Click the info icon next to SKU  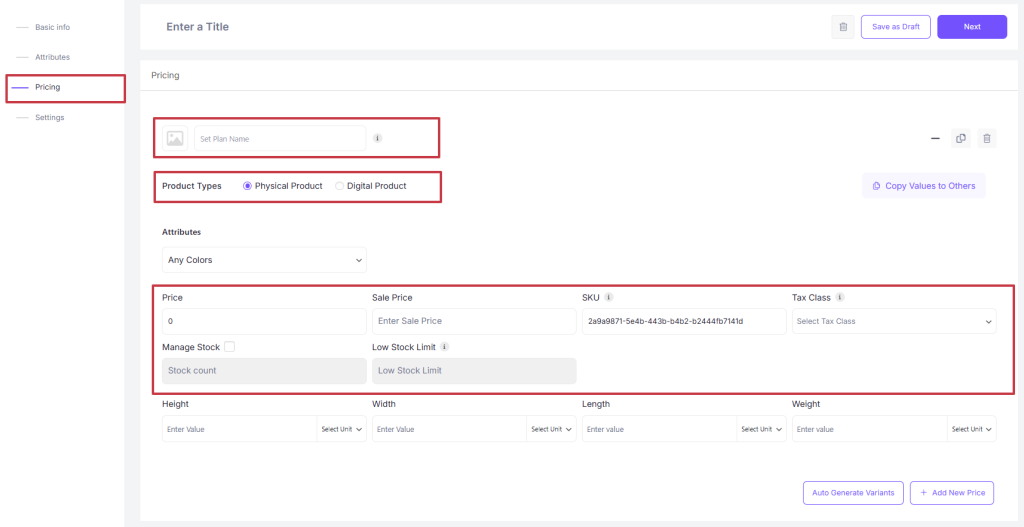coord(608,297)
